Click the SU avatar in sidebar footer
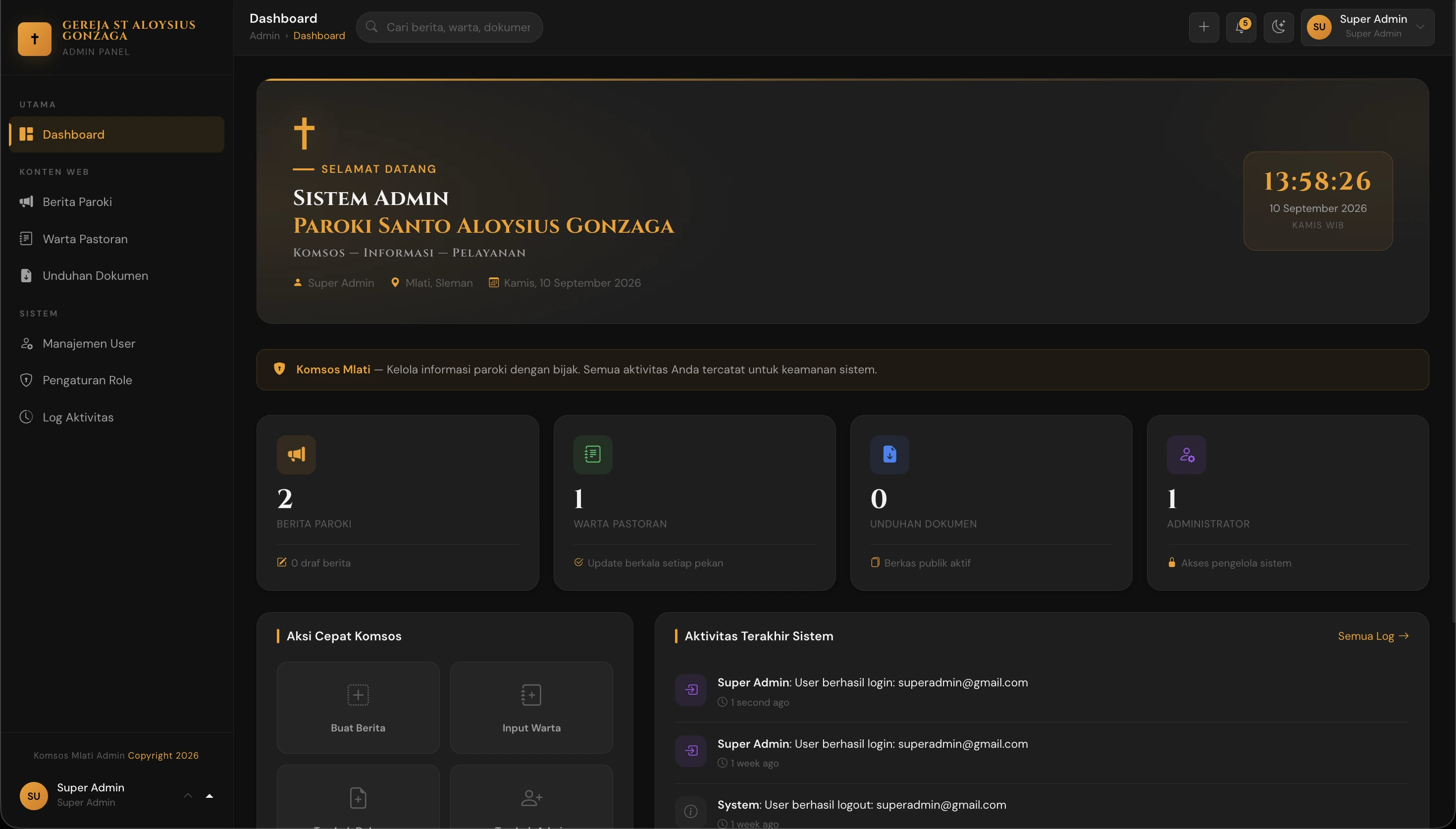The height and width of the screenshot is (829, 1456). pyautogui.click(x=34, y=796)
